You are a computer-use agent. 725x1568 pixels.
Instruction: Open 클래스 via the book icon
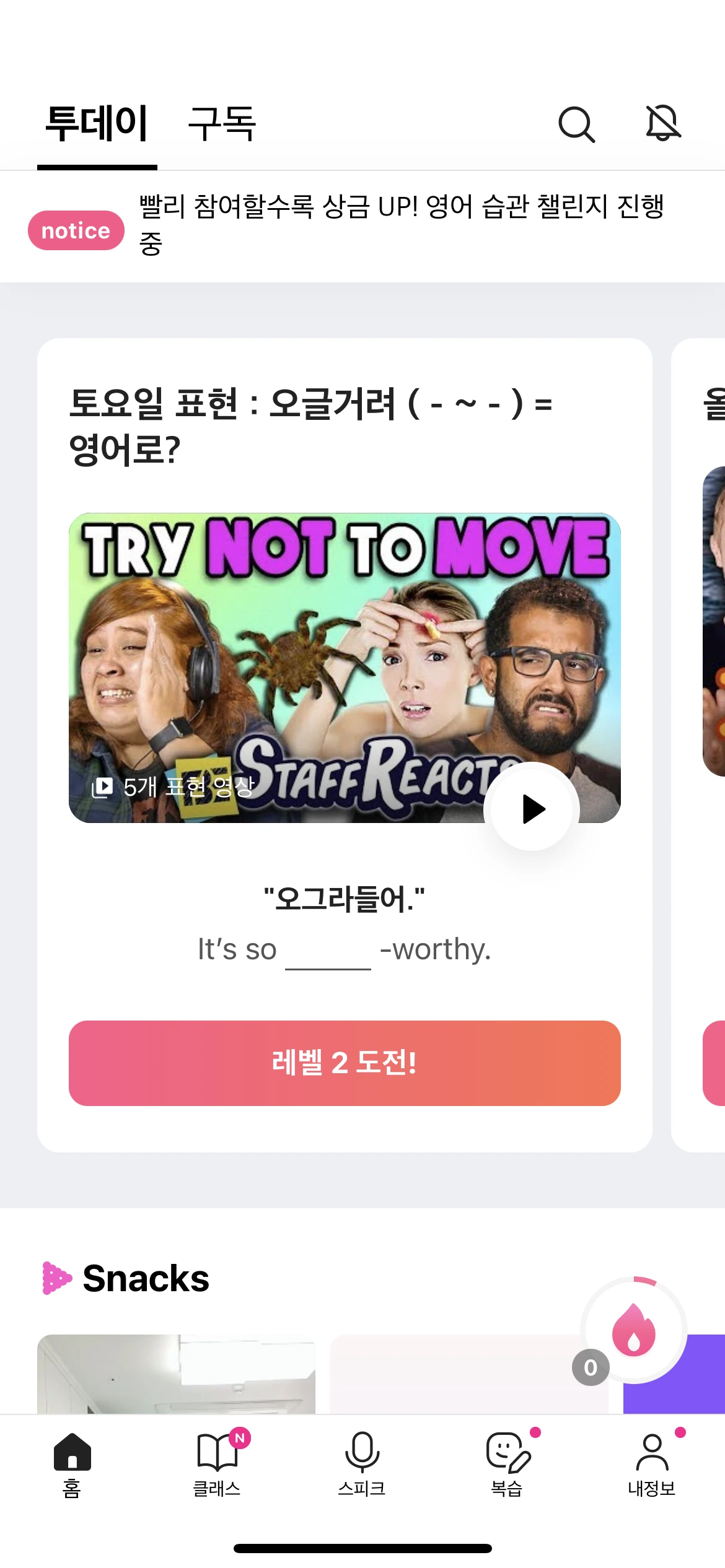point(217,1465)
